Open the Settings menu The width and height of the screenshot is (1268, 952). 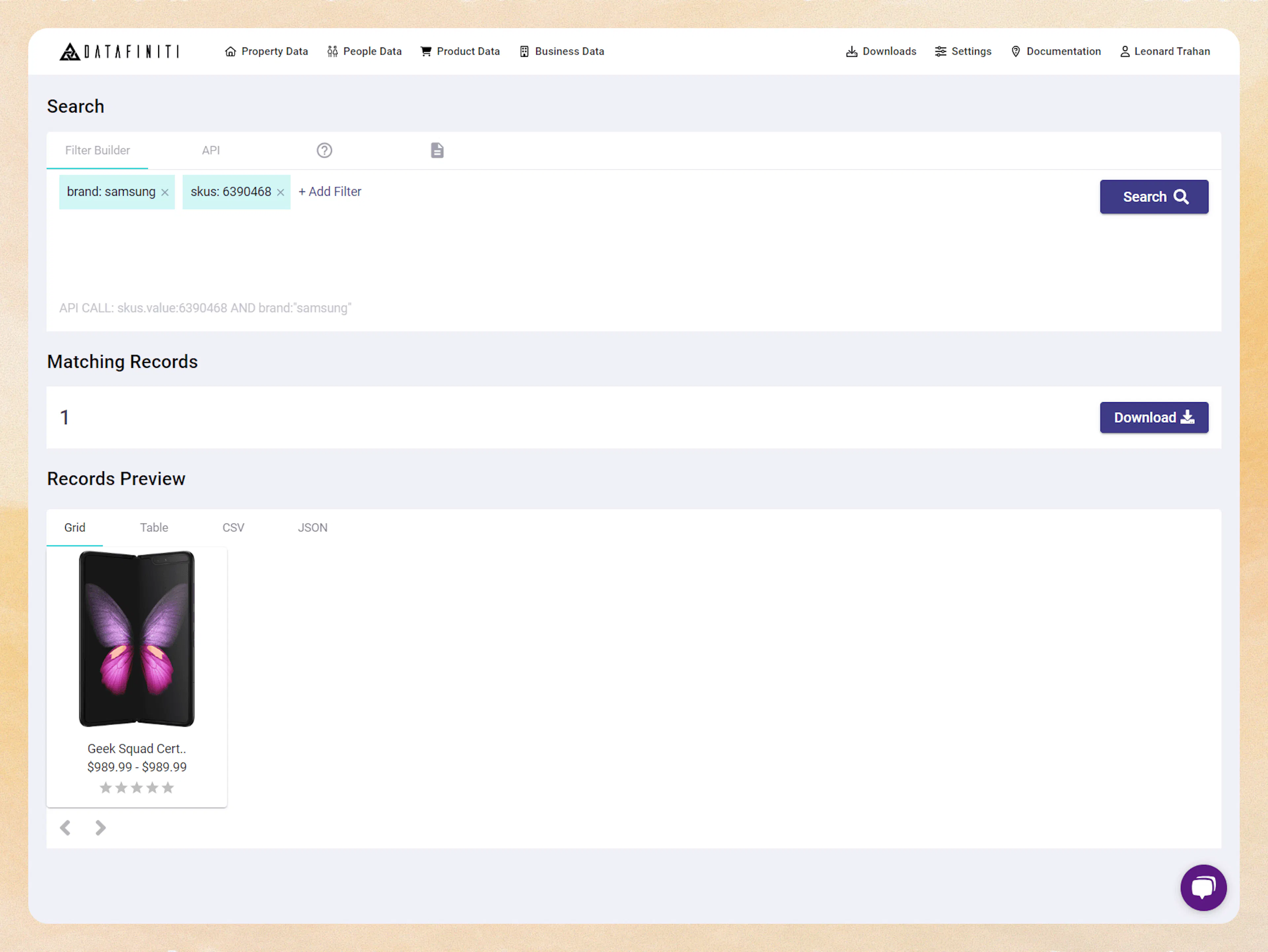[x=963, y=51]
